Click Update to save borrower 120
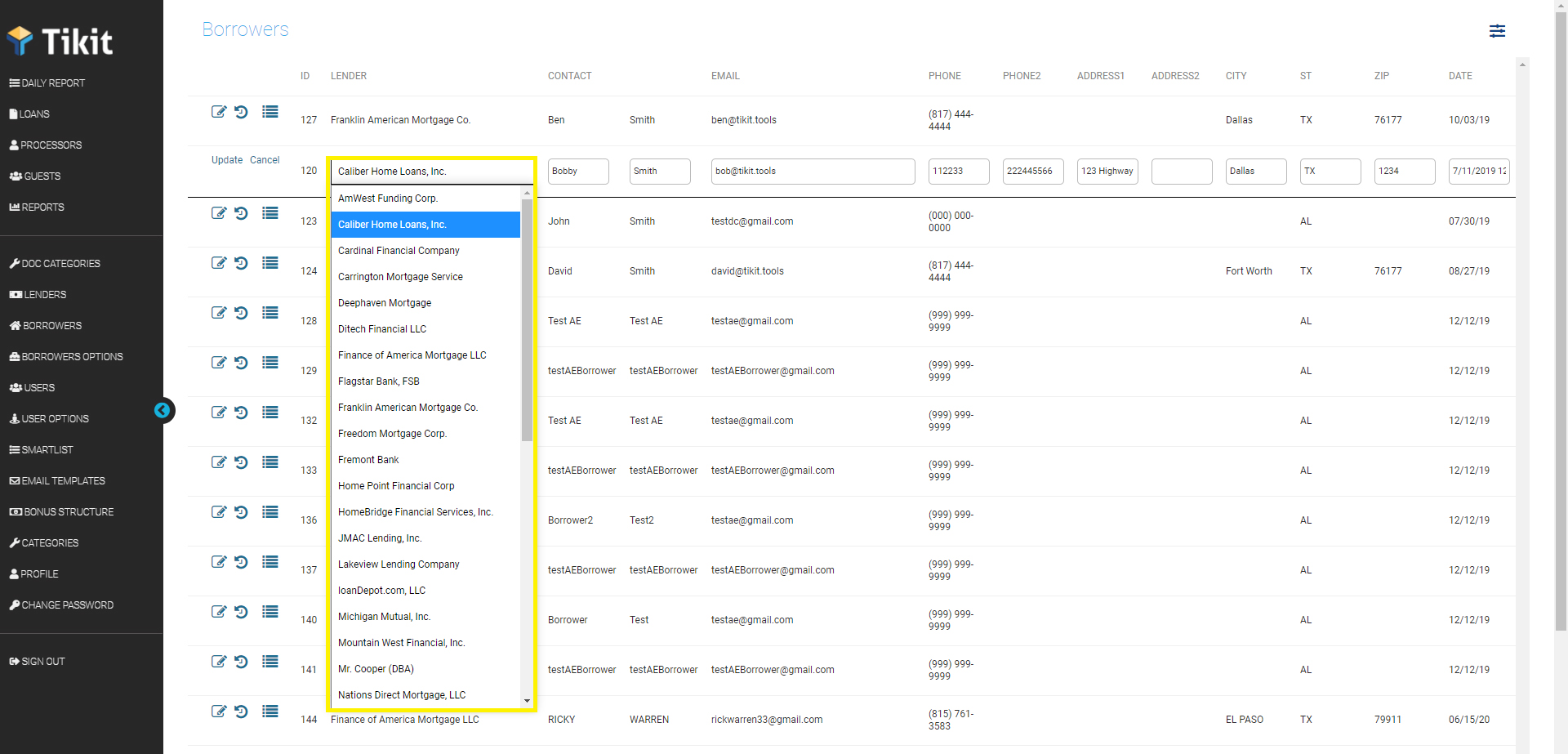 pyautogui.click(x=226, y=160)
